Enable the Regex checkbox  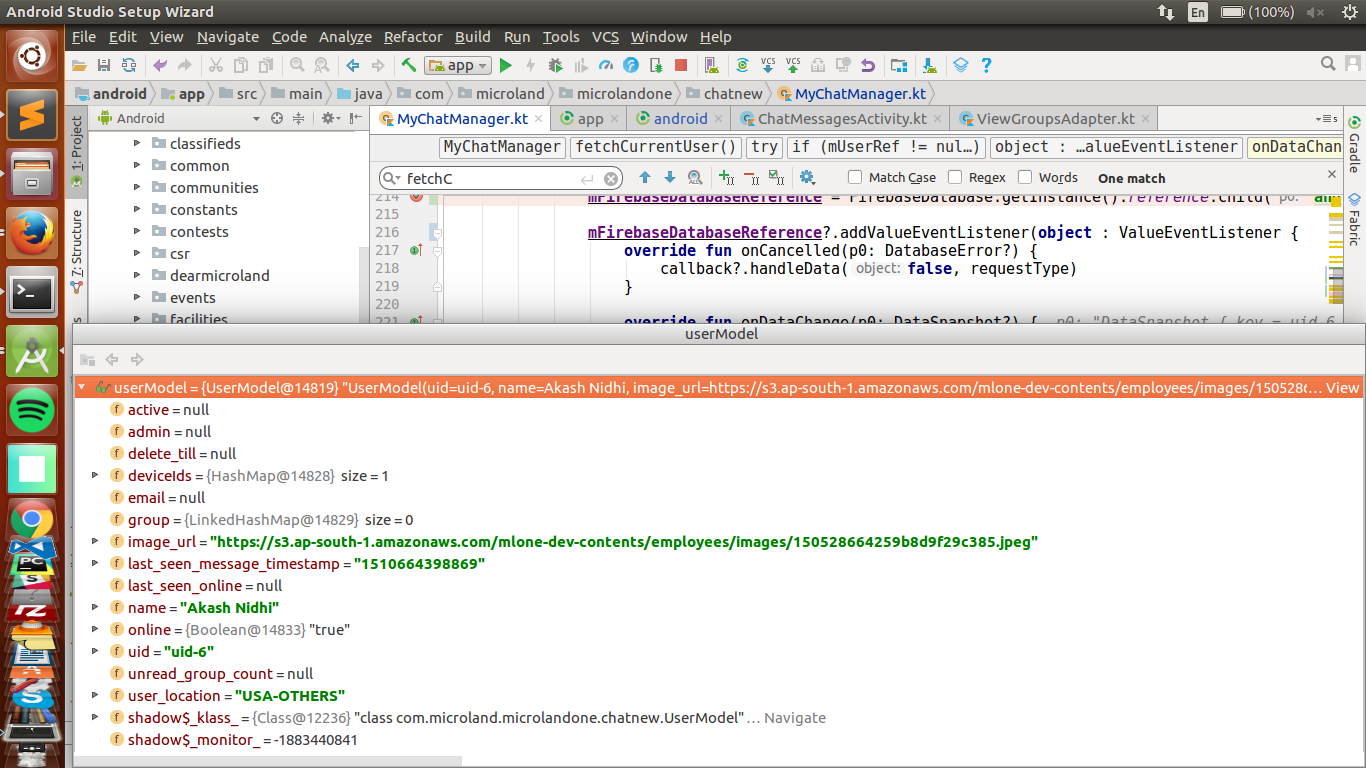tap(955, 177)
